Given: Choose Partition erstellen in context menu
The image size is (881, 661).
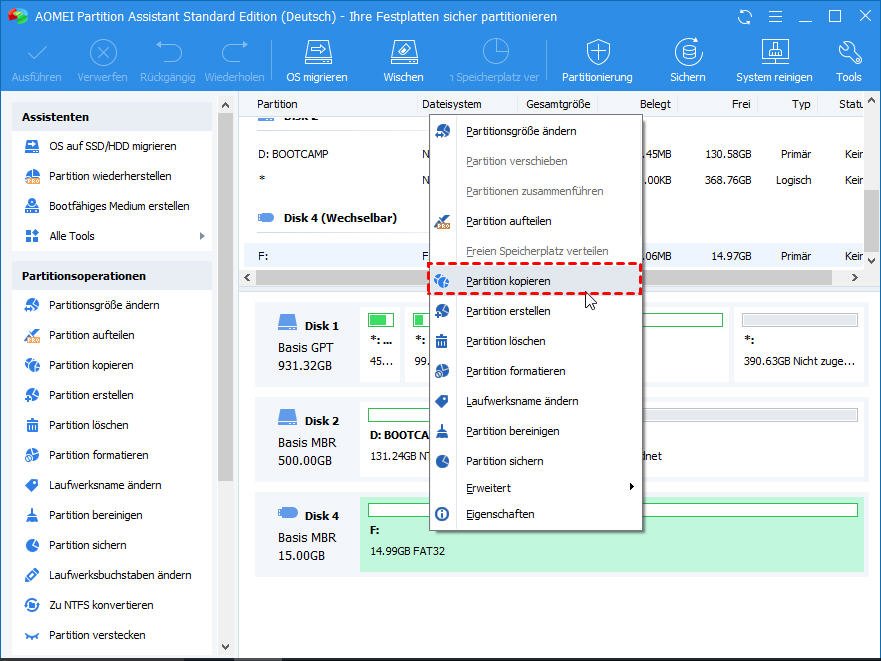Looking at the screenshot, I should pos(535,311).
